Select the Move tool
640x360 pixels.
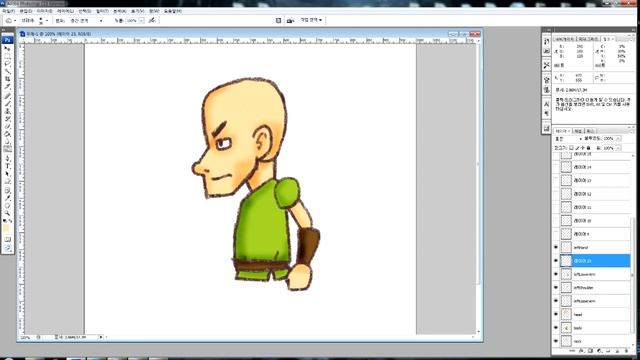click(x=7, y=48)
